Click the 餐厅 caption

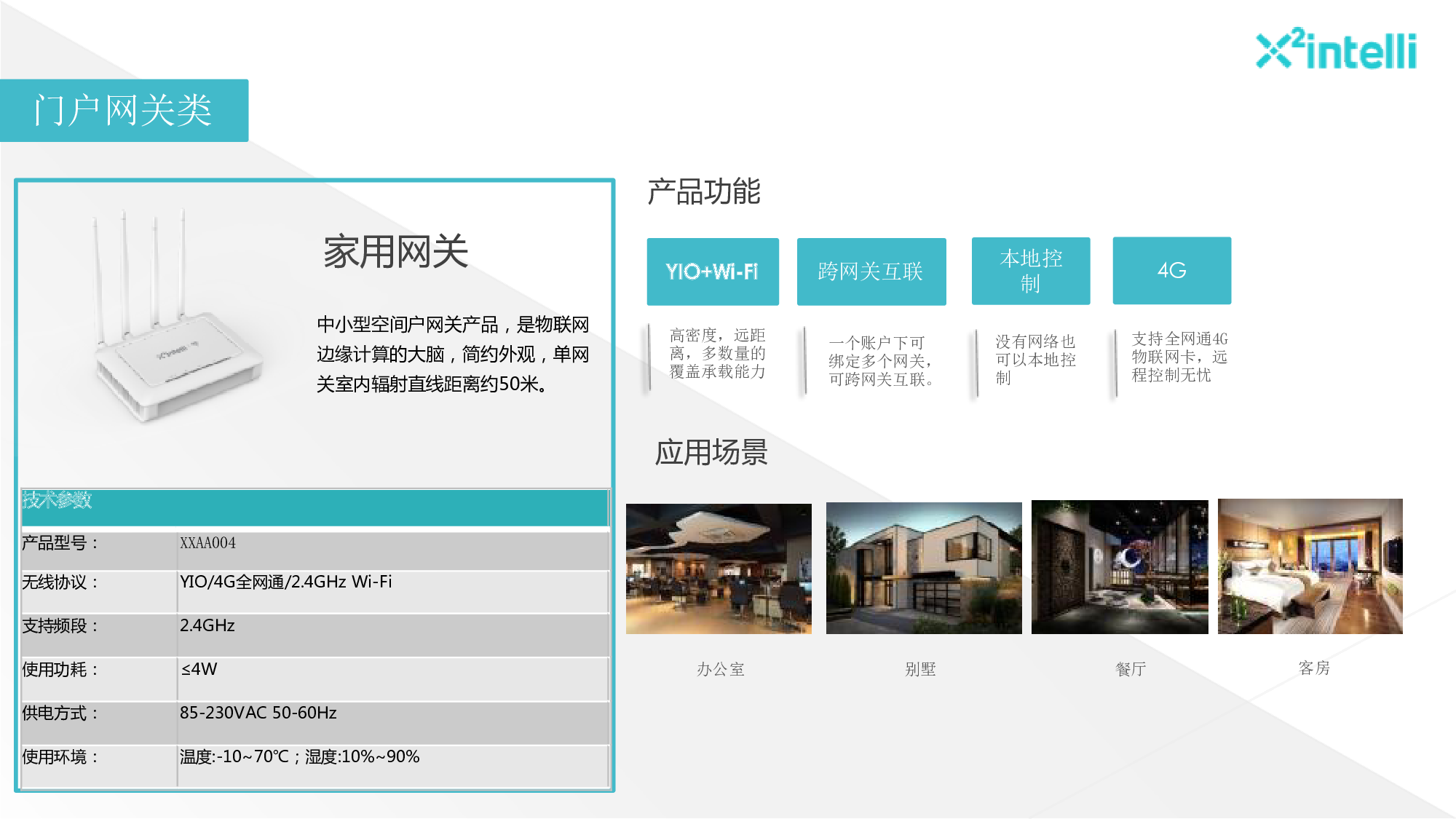[1131, 669]
